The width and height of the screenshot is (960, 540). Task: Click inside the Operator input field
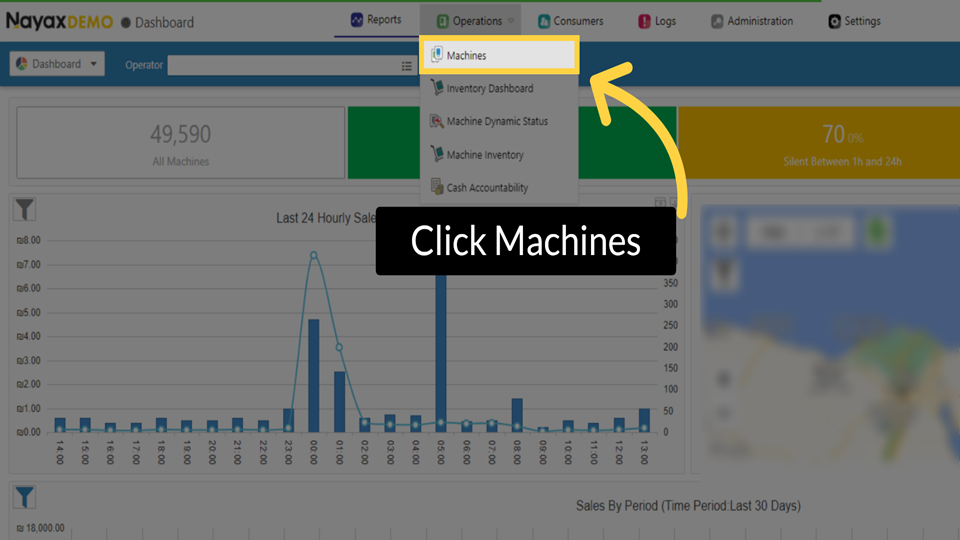[x=282, y=66]
